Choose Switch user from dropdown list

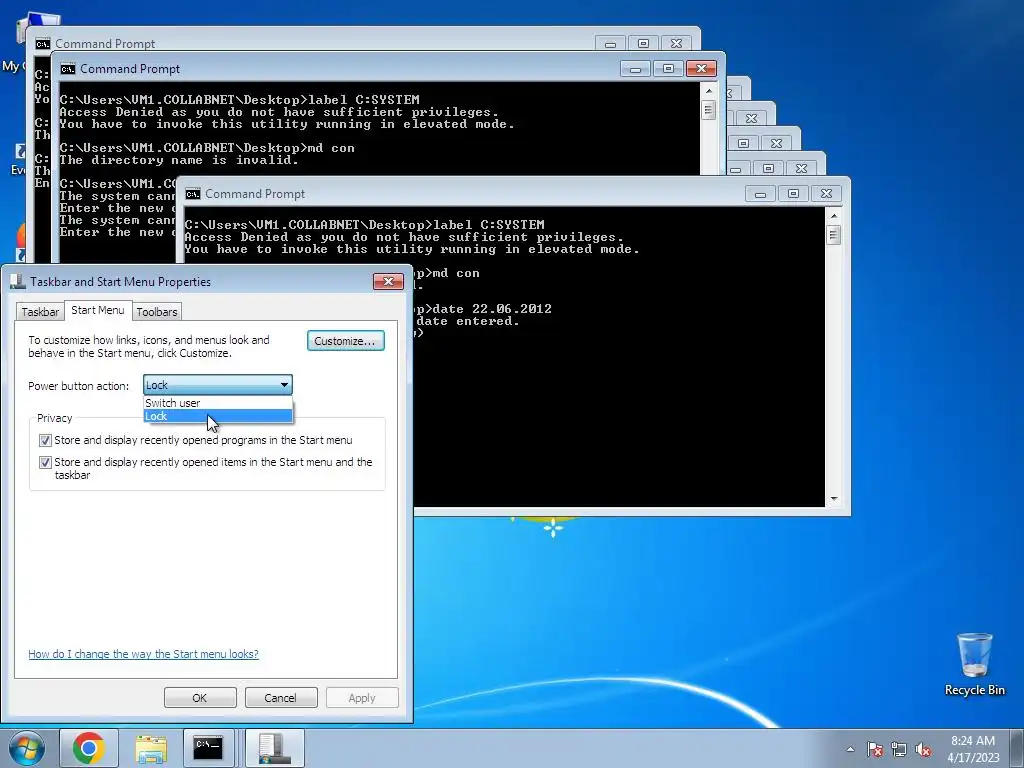click(218, 403)
